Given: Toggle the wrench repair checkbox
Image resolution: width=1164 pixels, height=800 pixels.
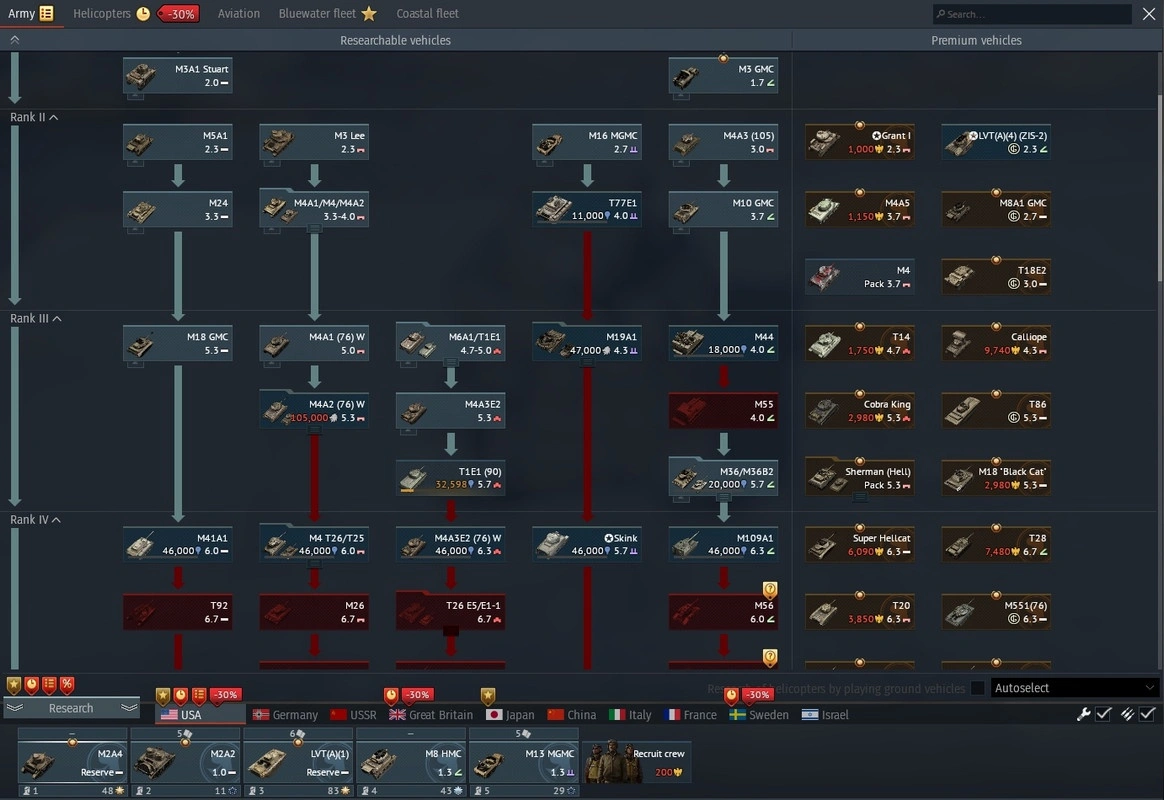Looking at the screenshot, I should (x=1103, y=714).
